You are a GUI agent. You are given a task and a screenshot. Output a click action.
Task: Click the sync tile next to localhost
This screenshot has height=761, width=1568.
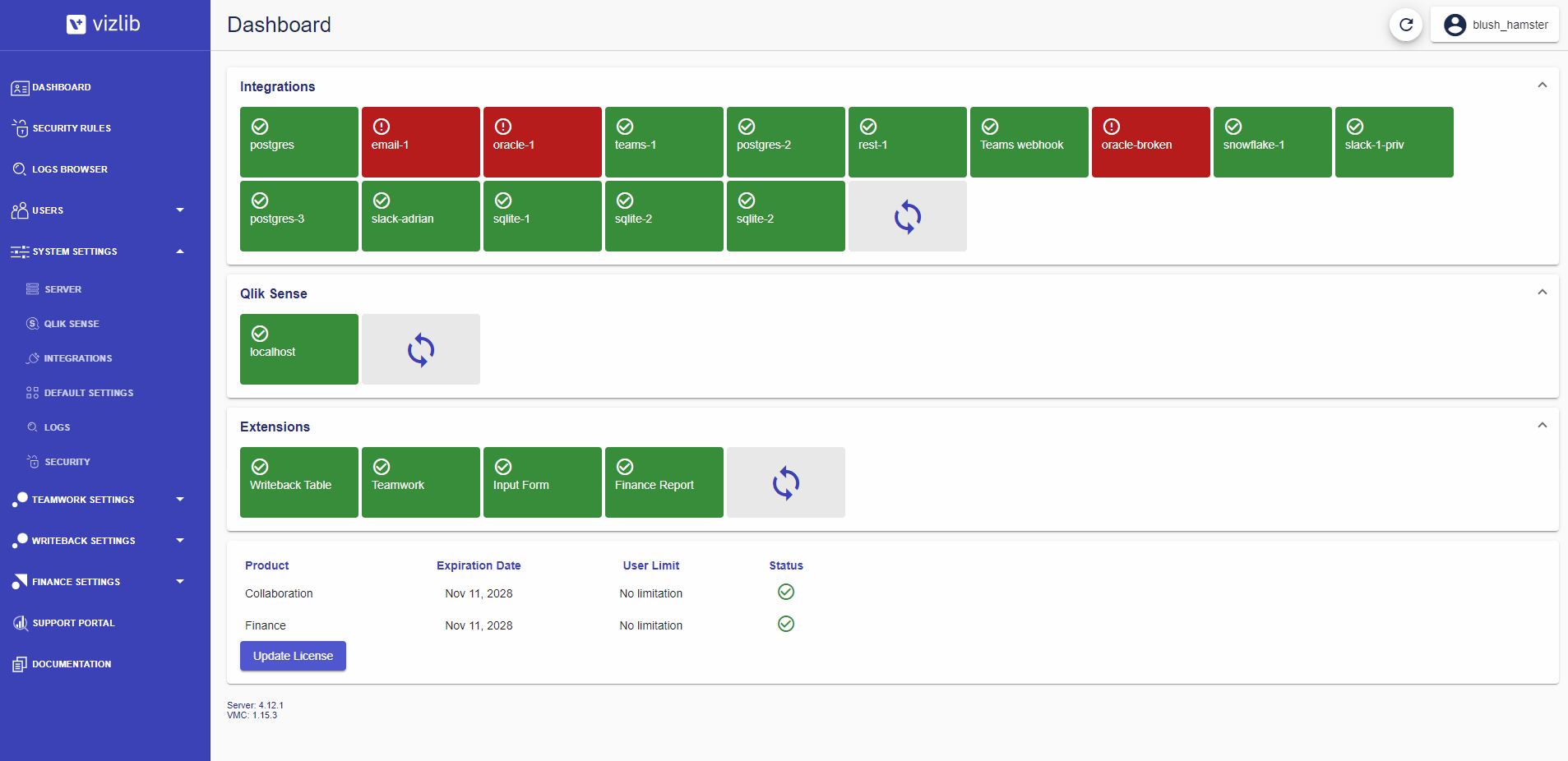tap(420, 349)
